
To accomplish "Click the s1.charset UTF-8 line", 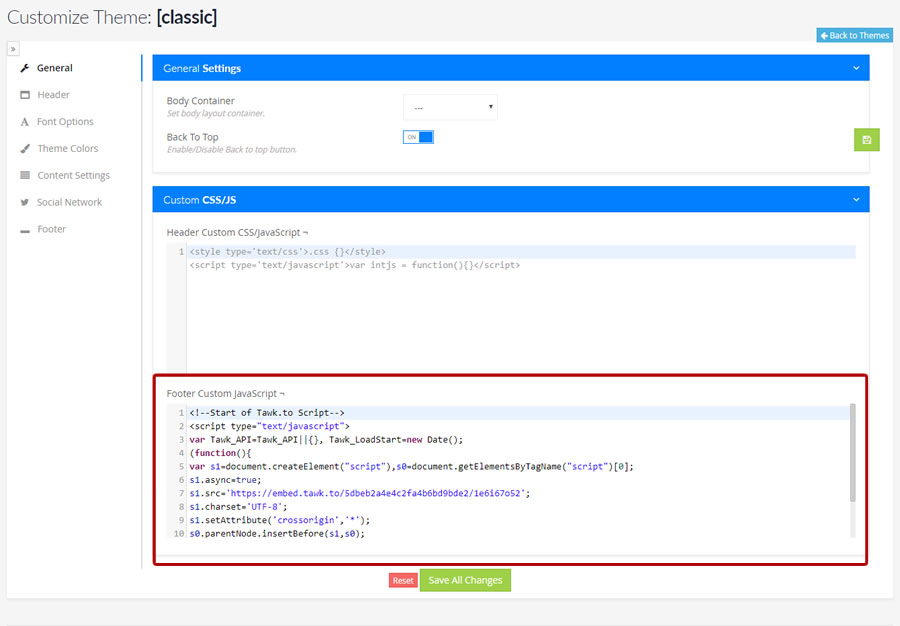I will tap(238, 507).
